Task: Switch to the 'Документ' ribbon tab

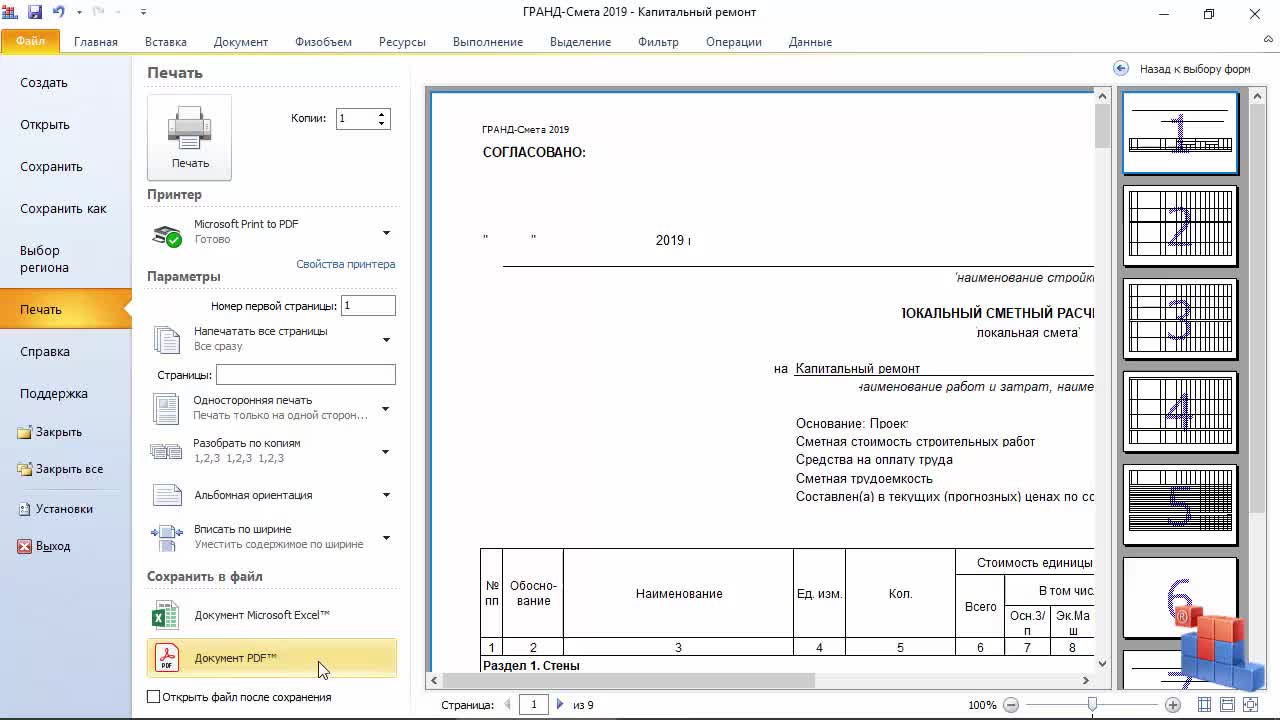Action: coord(241,42)
